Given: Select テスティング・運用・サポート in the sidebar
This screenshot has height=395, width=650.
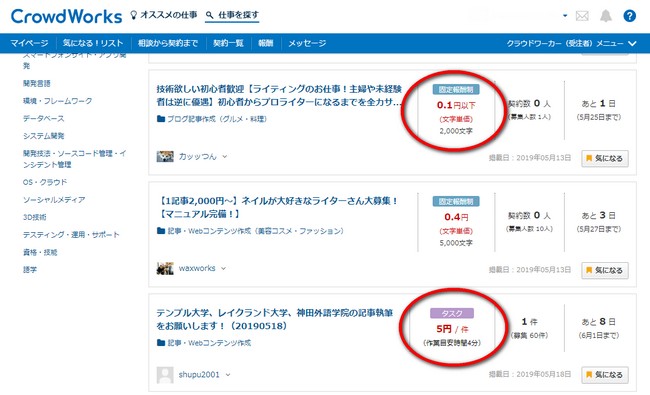Looking at the screenshot, I should tap(71, 234).
